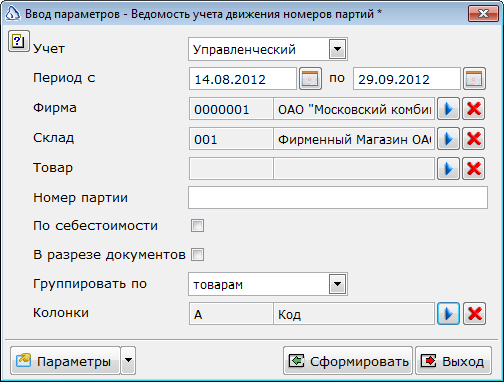Image resolution: width=504 pixels, height=382 pixels.
Task: Open the help icon near Учет
Action: tap(19, 41)
